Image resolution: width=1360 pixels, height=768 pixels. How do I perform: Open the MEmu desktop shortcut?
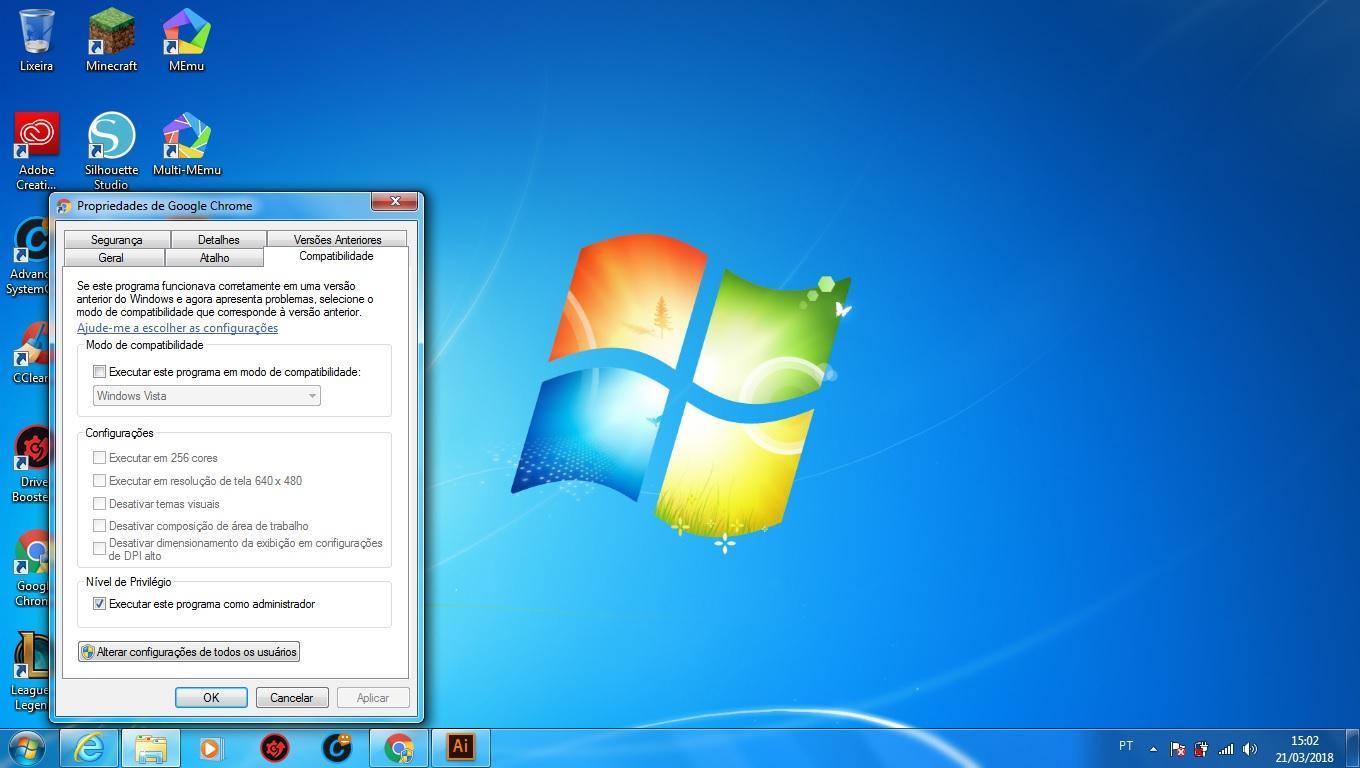187,40
